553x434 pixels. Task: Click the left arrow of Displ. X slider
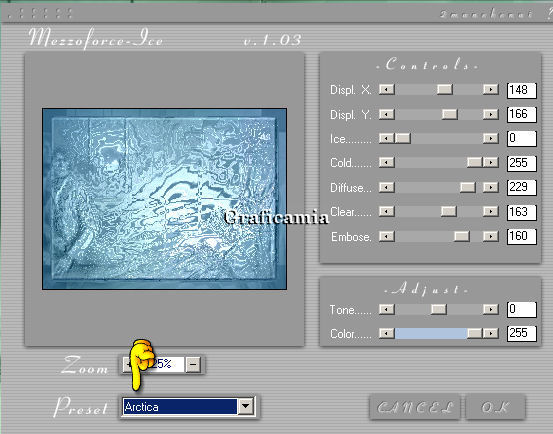[x=387, y=89]
